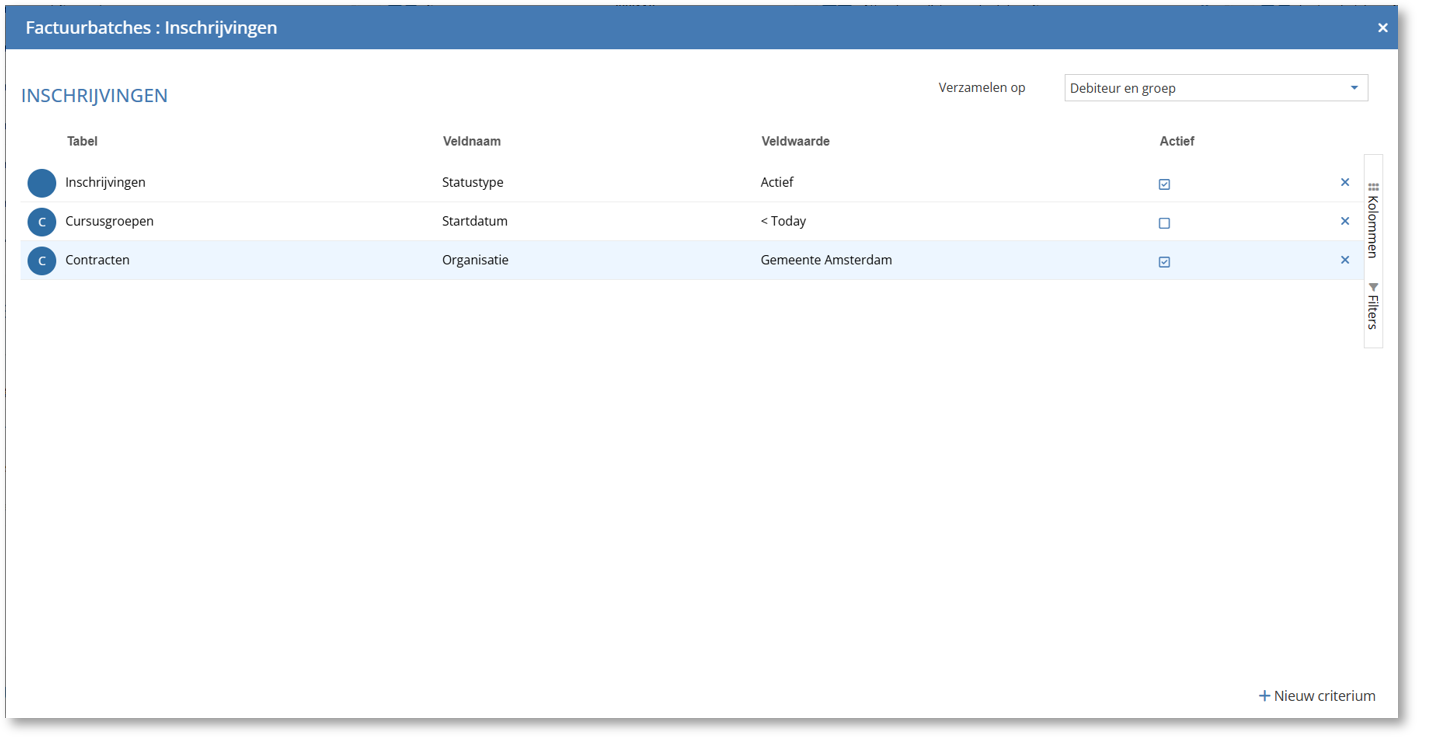Expand the Kolommen side panel

[1373, 220]
